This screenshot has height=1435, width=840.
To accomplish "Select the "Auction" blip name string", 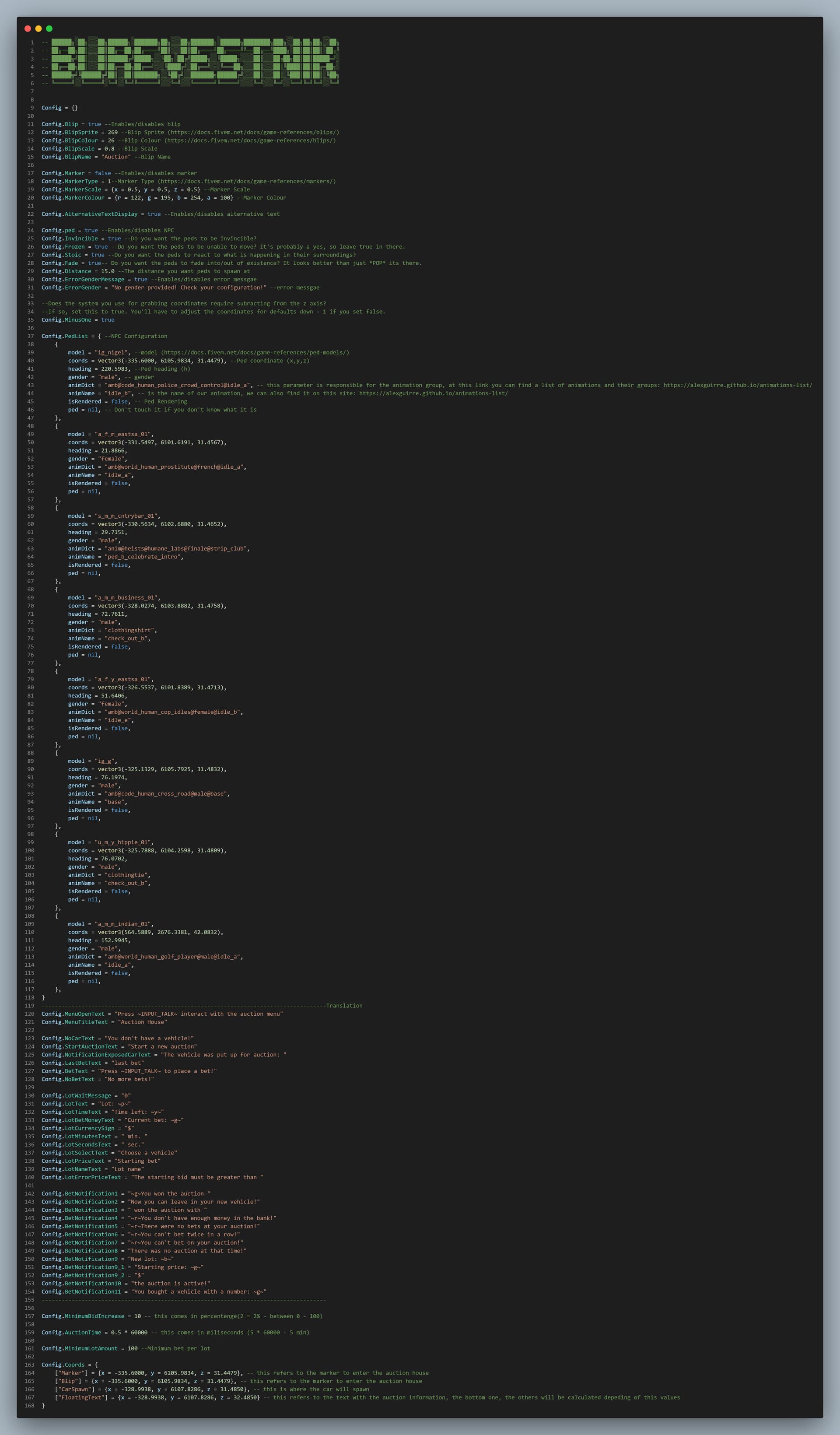I will (x=116, y=157).
